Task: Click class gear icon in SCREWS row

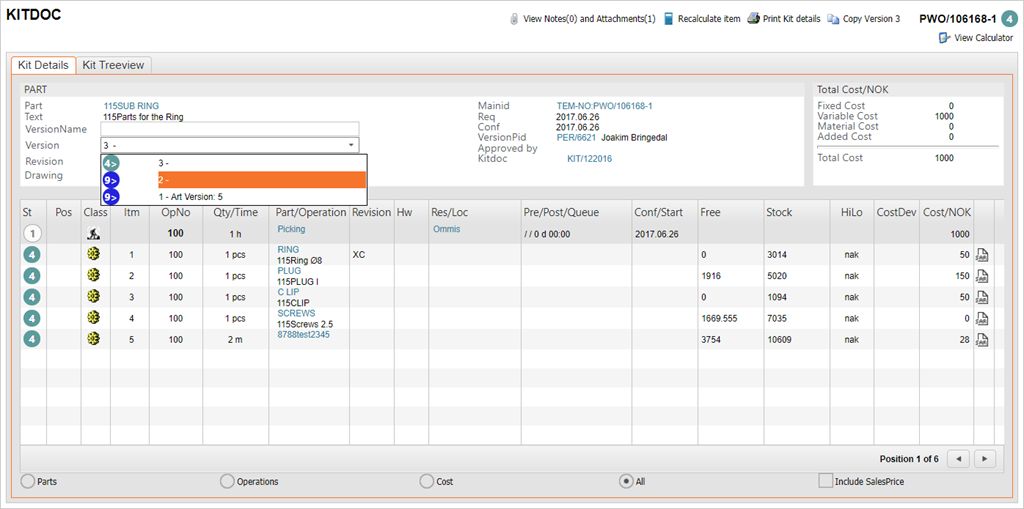Action: click(94, 318)
